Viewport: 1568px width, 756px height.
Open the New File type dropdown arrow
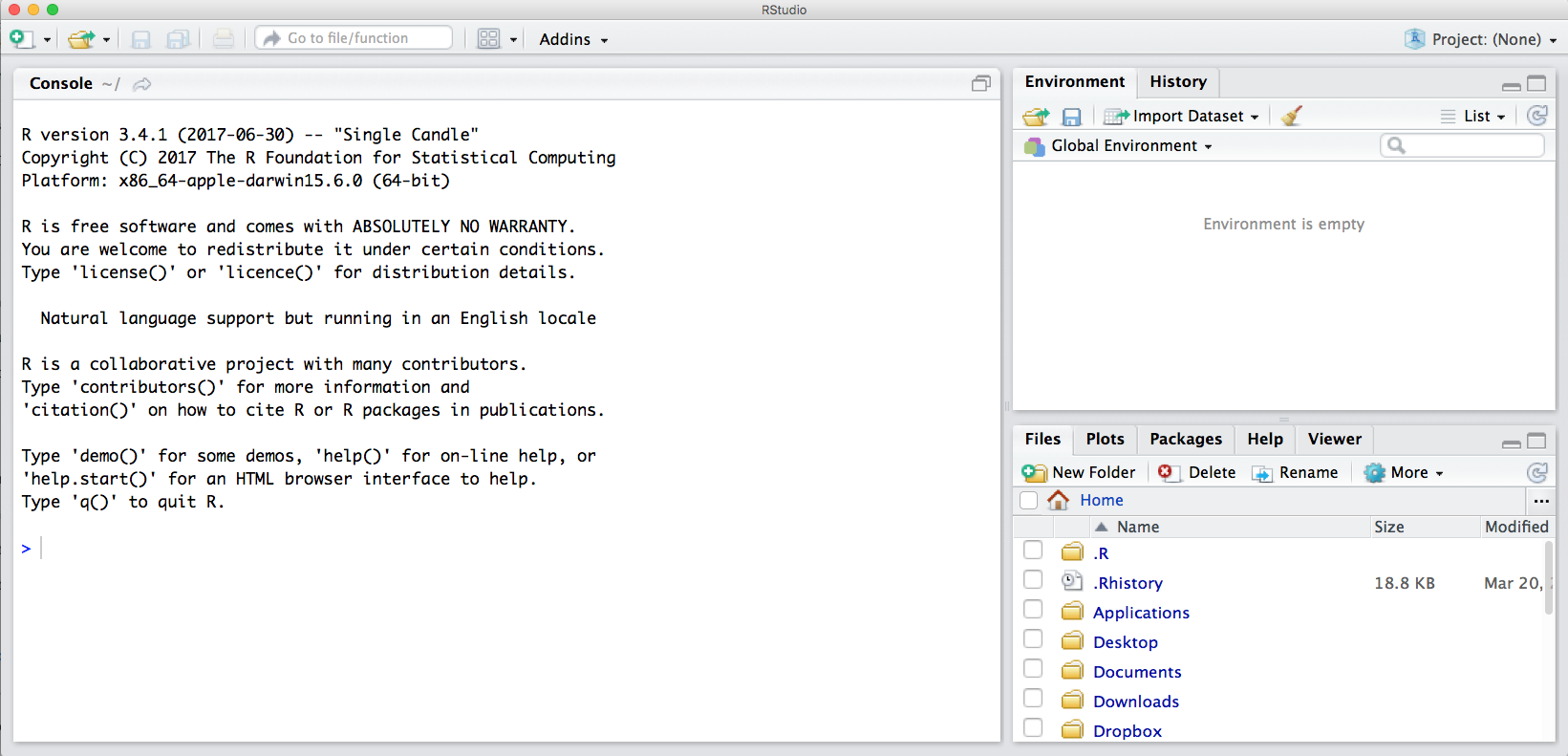[47, 40]
